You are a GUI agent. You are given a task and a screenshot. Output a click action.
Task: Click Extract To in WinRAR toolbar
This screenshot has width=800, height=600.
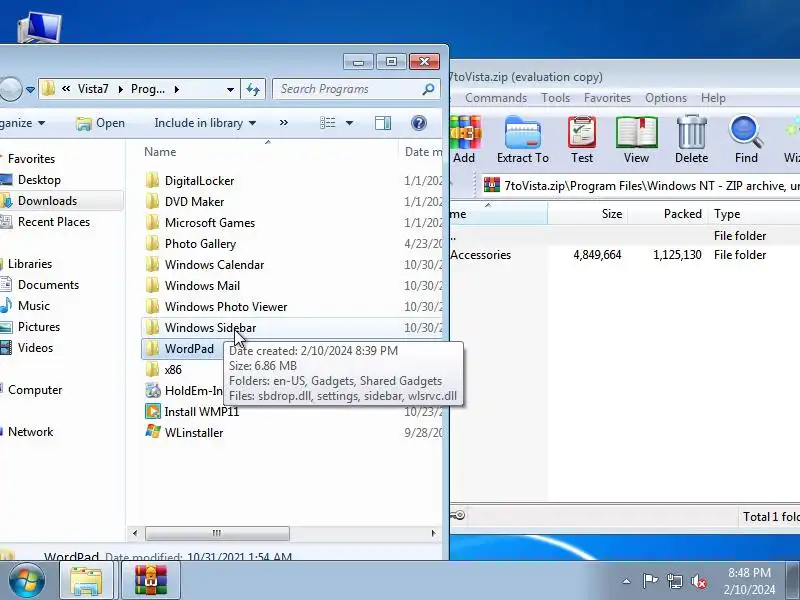[x=522, y=140]
